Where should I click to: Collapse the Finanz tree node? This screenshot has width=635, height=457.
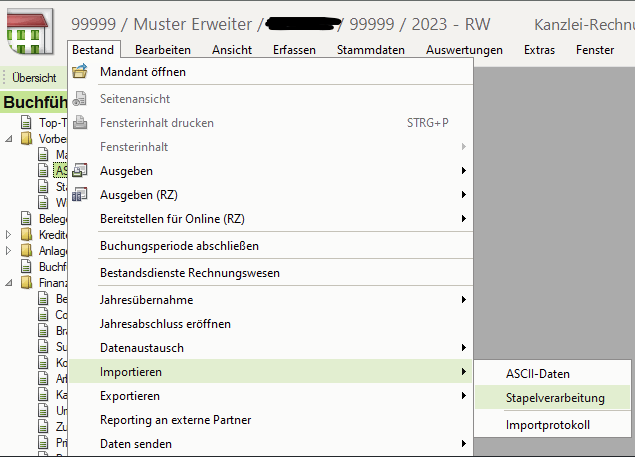pos(9,283)
